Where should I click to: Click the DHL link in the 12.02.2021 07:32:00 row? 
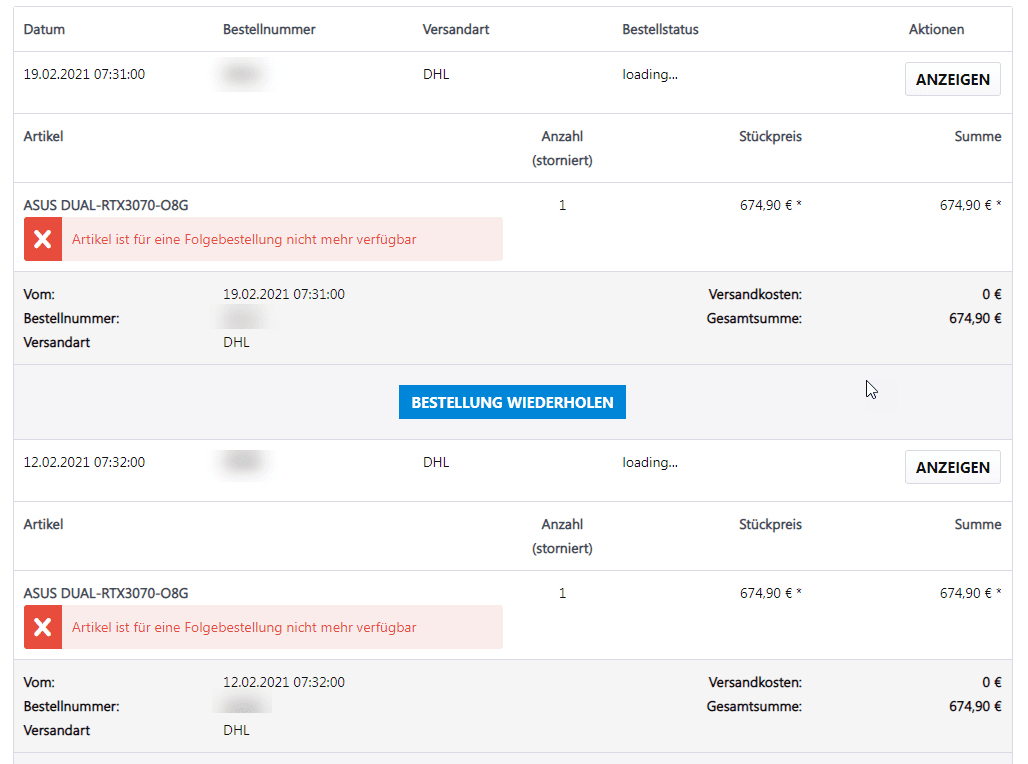436,462
